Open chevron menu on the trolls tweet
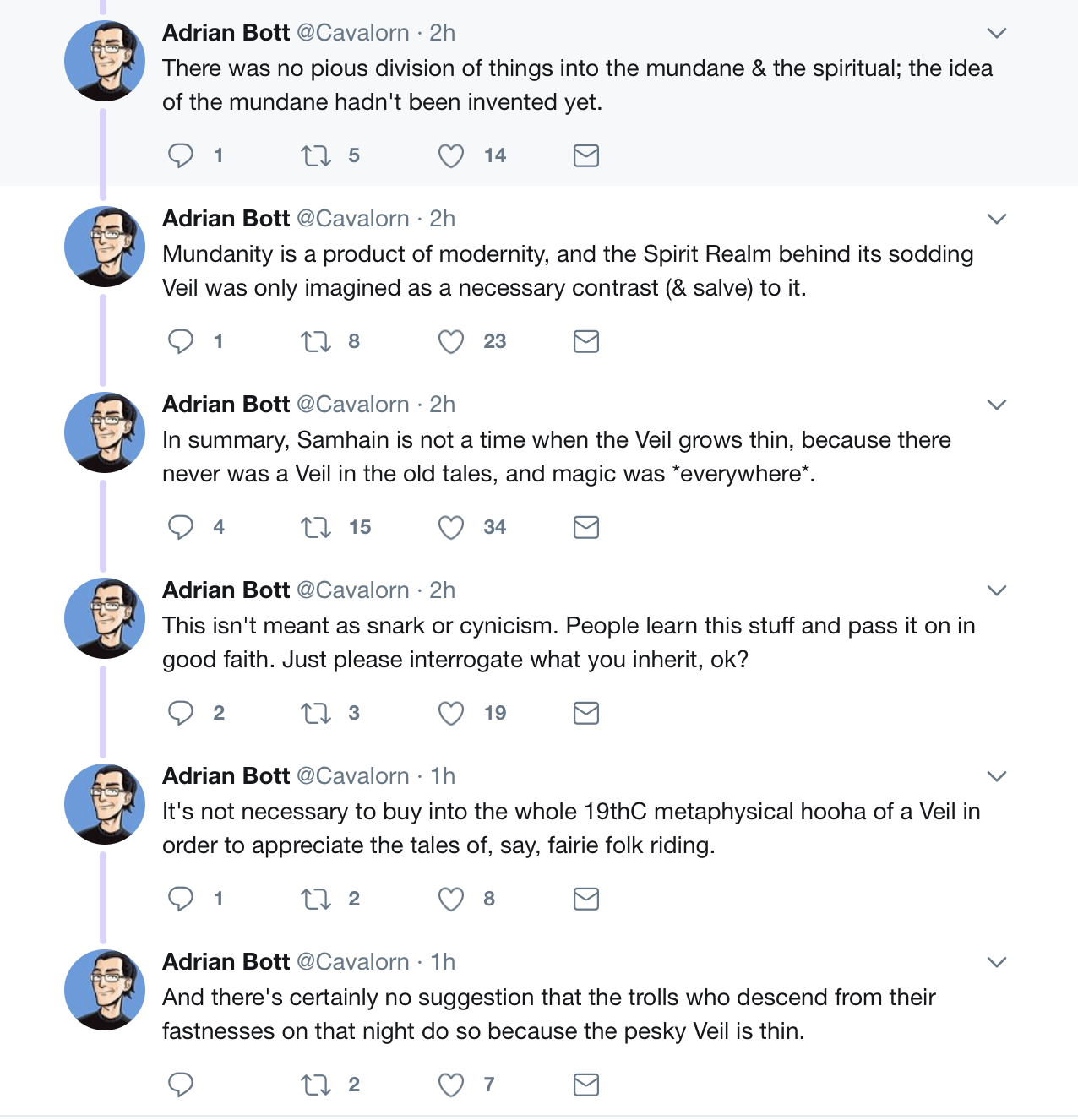The image size is (1078, 1120). coord(997,963)
